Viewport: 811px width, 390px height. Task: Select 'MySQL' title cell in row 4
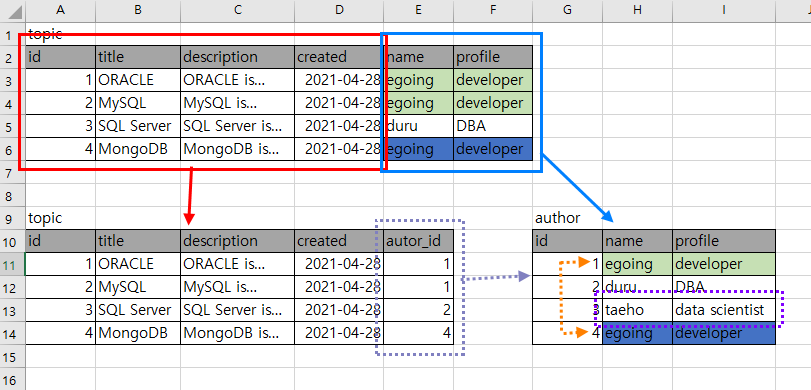(138, 103)
